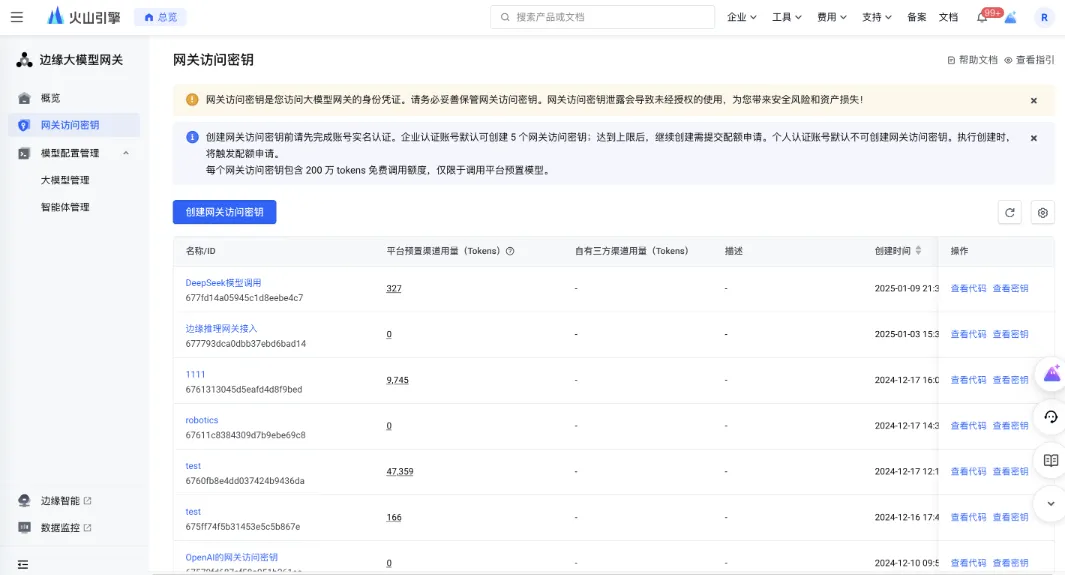Open the hamburger menu in top bar
Image resolution: width=1065 pixels, height=575 pixels.
[x=17, y=17]
